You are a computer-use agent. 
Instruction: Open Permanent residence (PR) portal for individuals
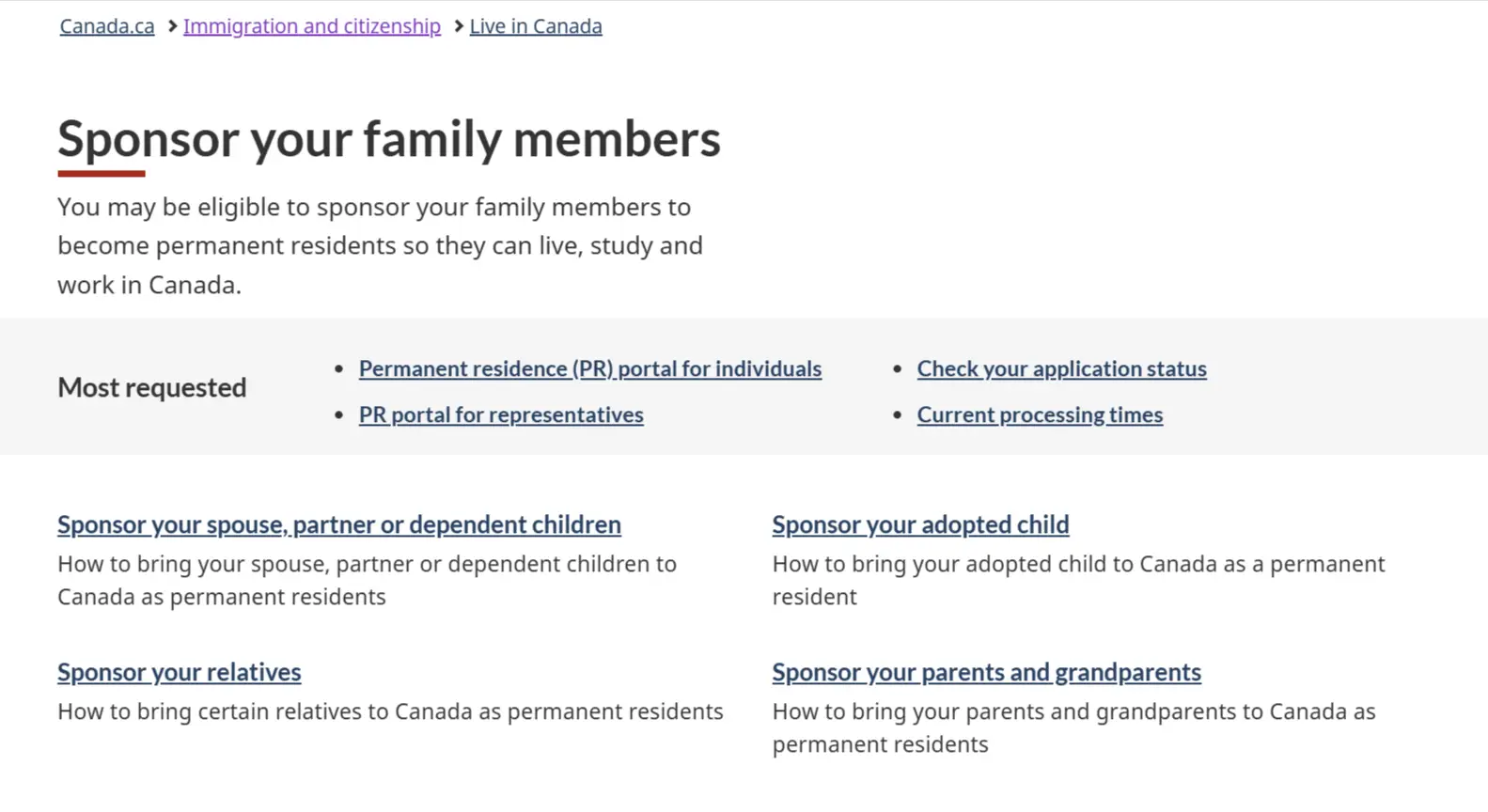589,368
